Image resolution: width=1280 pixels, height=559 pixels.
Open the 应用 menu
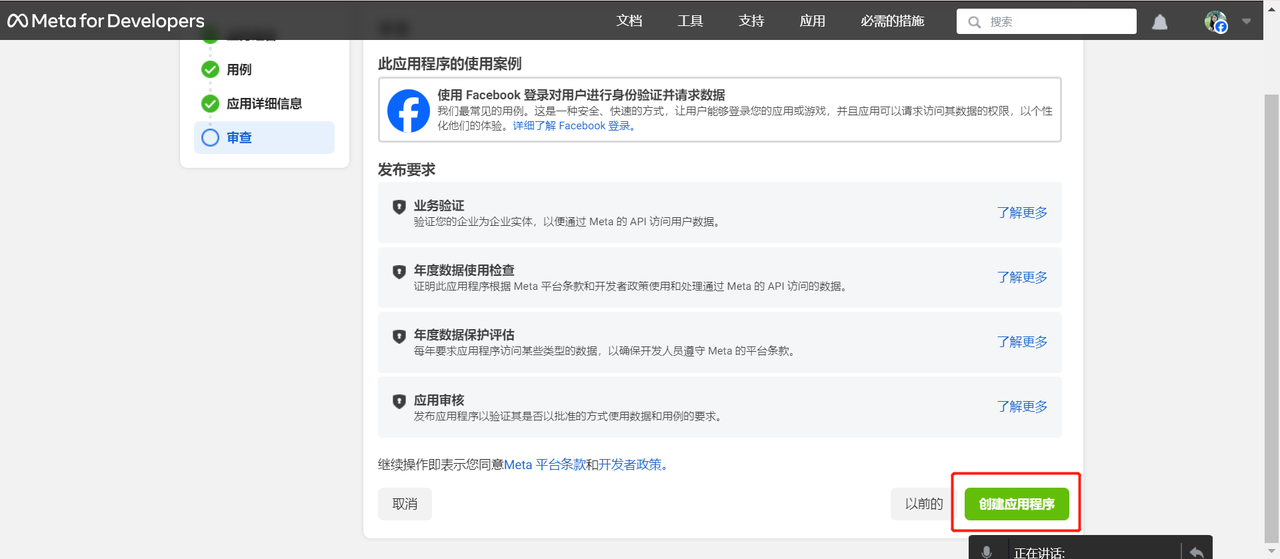point(812,21)
